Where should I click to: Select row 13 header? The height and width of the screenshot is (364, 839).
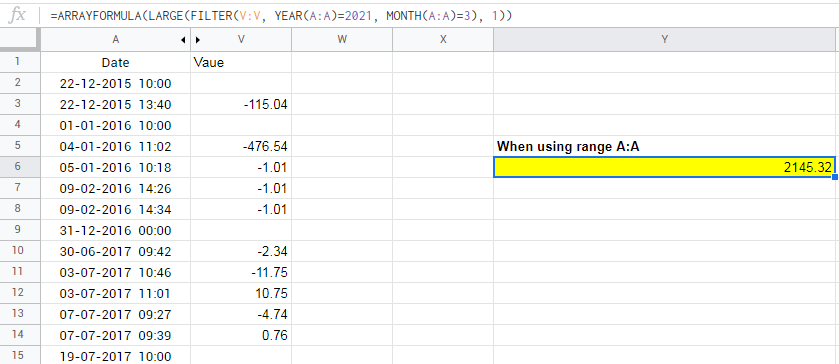[x=20, y=314]
